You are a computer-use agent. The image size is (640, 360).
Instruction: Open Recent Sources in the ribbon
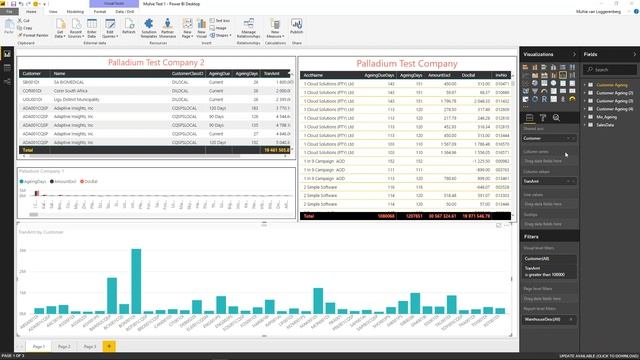coord(76,28)
